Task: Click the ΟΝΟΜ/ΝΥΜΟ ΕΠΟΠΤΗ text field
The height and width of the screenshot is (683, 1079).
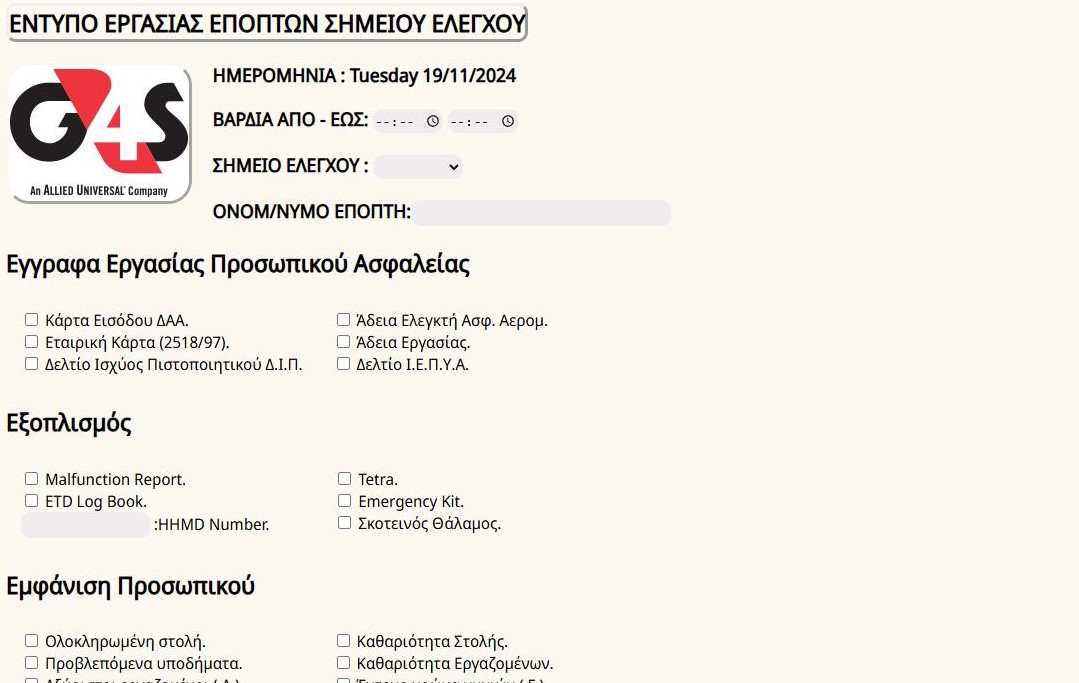Action: pos(542,213)
